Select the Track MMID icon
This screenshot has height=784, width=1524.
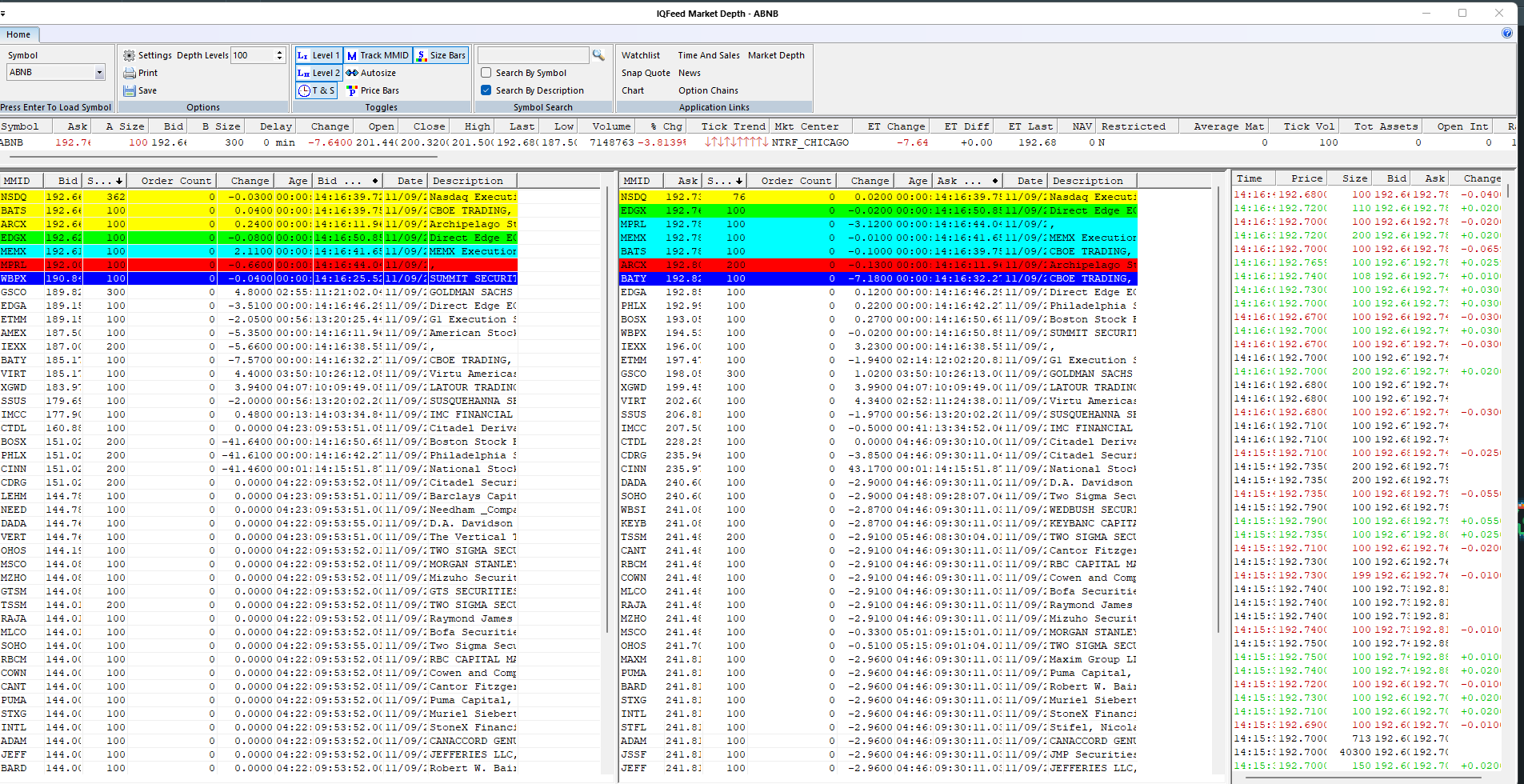tap(352, 55)
